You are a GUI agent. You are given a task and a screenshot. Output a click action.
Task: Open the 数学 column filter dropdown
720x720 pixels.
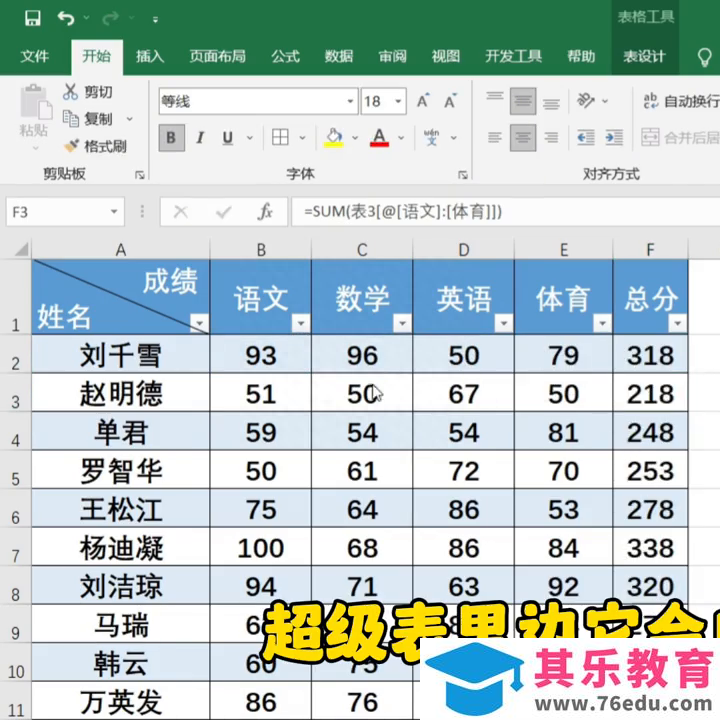coord(402,323)
